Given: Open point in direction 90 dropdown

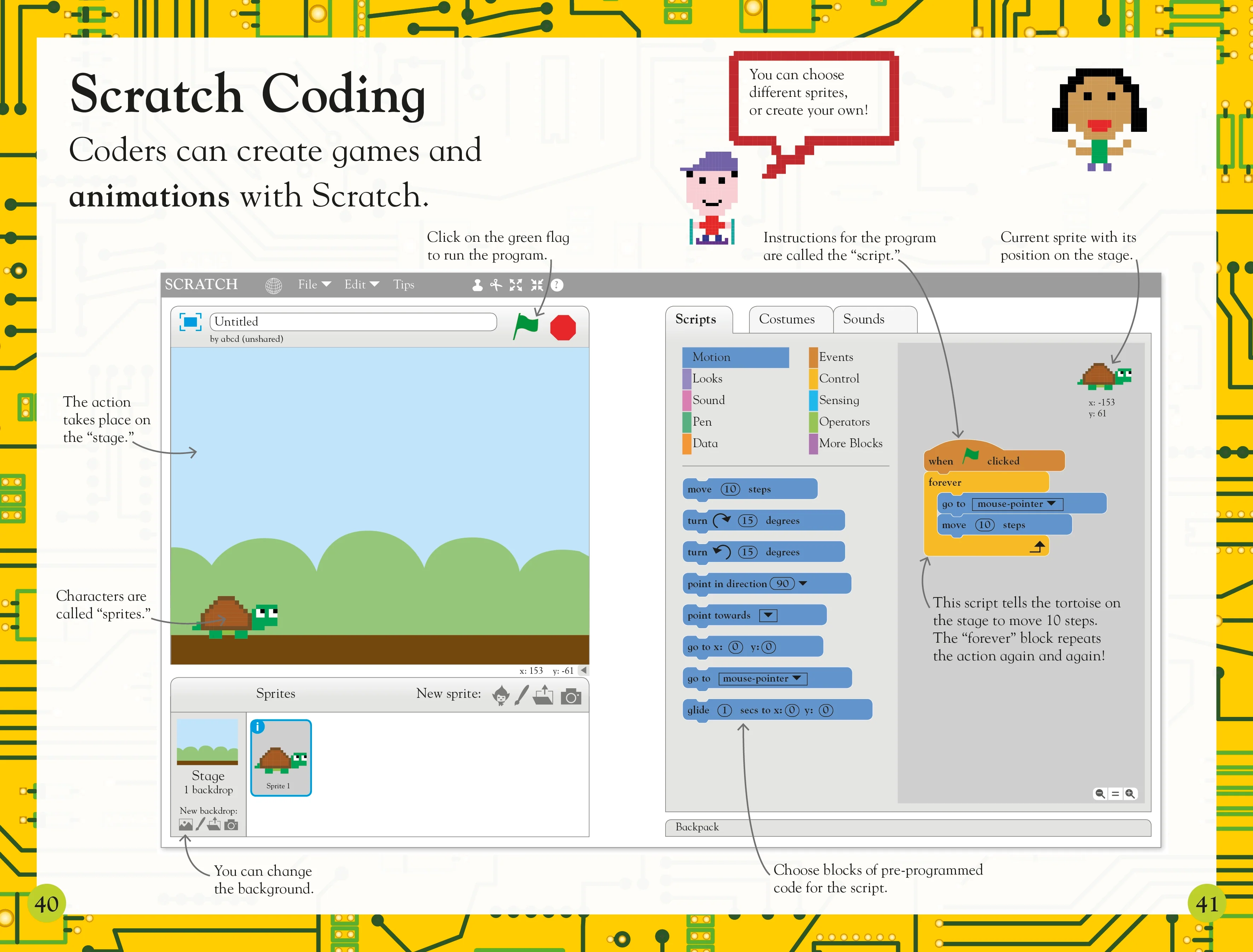Looking at the screenshot, I should pos(803,584).
